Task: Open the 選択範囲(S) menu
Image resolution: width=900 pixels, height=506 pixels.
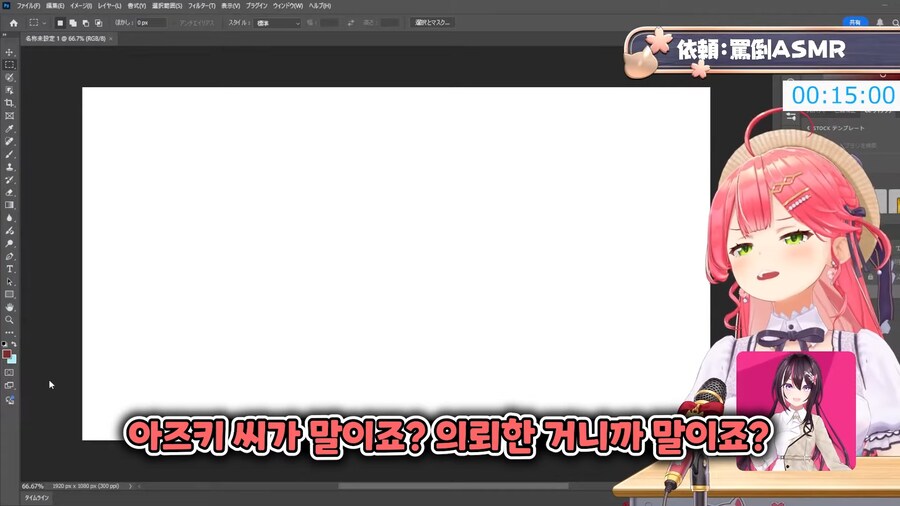Action: pyautogui.click(x=167, y=6)
